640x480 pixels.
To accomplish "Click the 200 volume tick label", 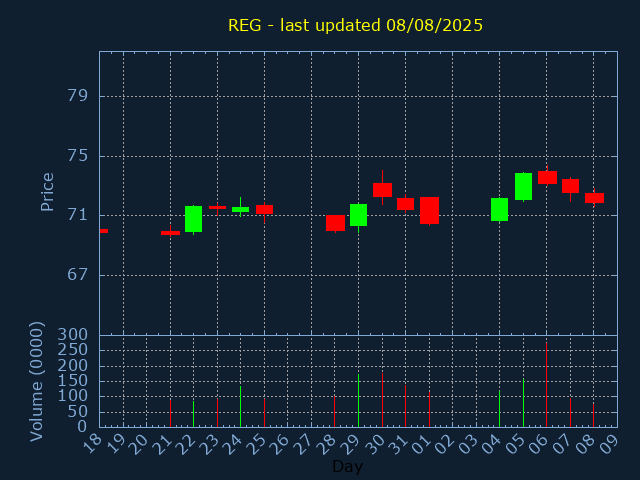I will click(x=73, y=366).
